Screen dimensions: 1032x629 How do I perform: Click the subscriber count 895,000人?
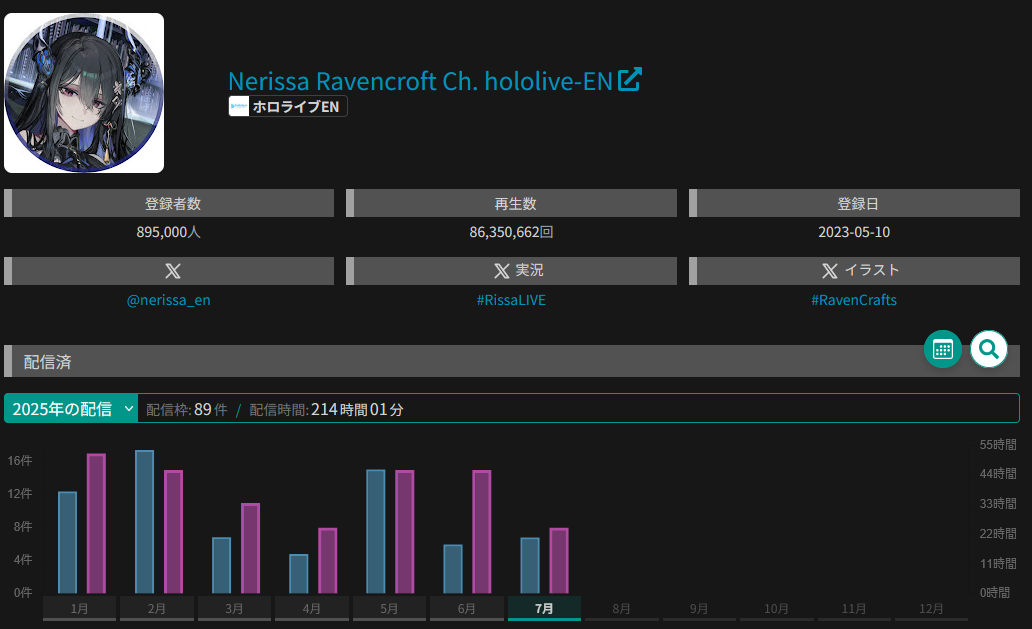[x=168, y=232]
